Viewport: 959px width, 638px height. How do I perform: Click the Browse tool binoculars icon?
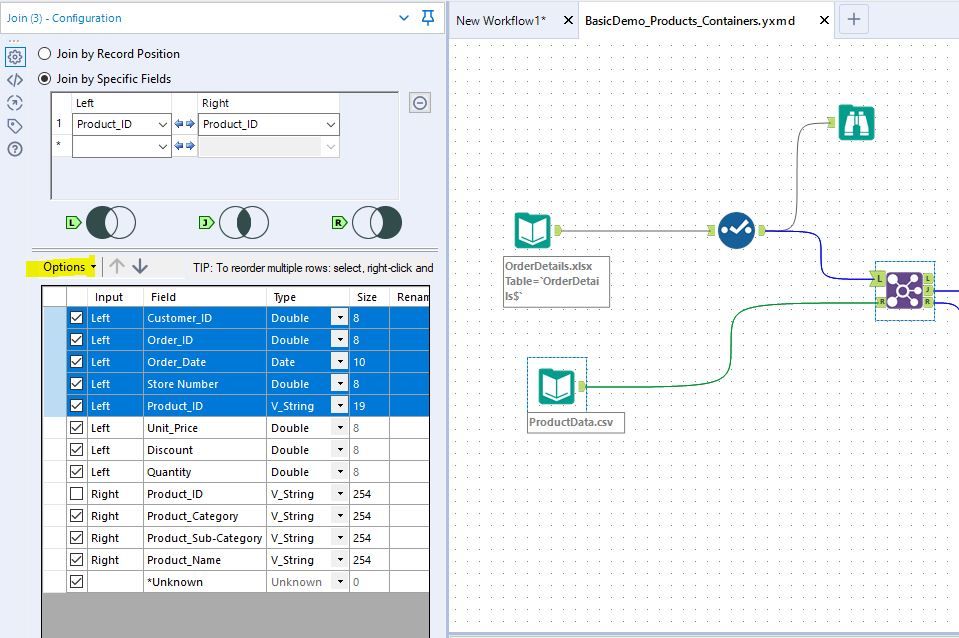(x=855, y=123)
